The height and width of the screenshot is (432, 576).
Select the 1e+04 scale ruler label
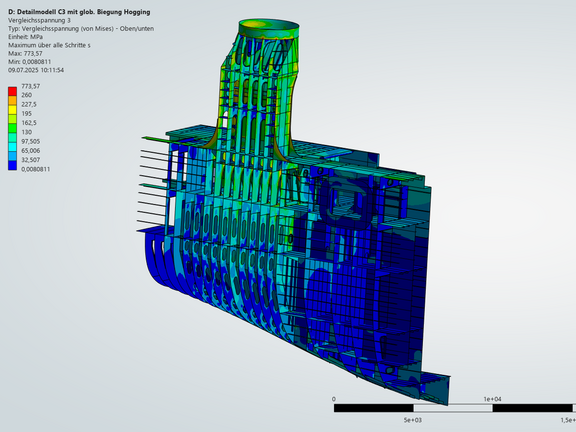(x=492, y=399)
